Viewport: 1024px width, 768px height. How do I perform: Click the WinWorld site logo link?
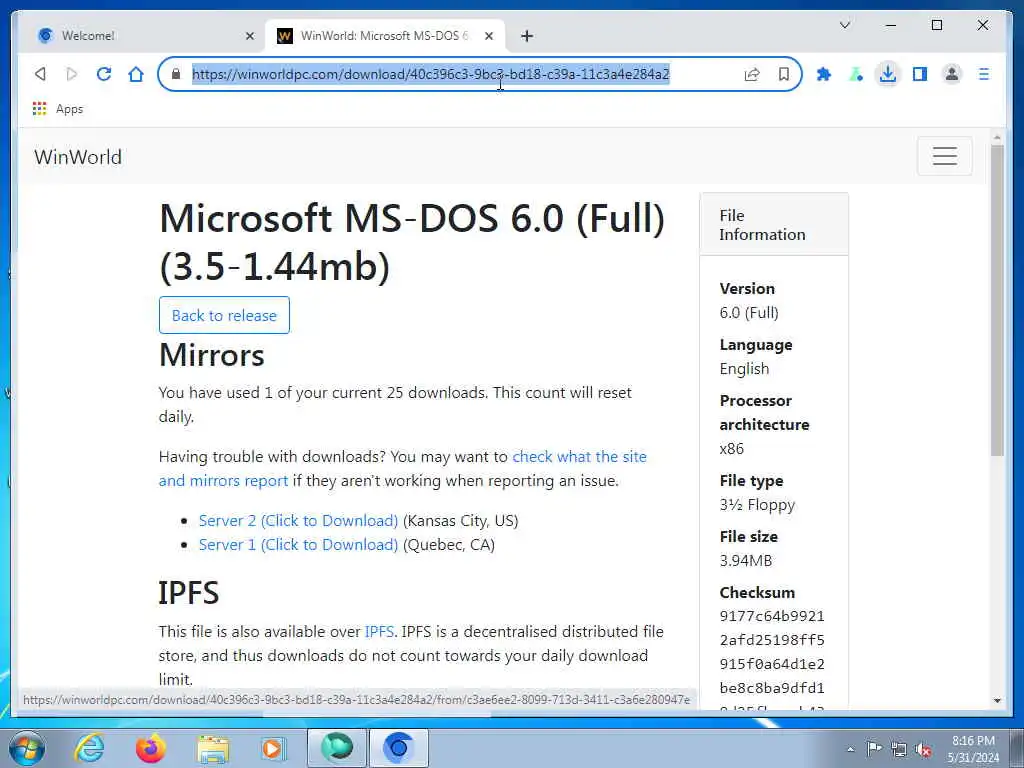click(x=78, y=157)
